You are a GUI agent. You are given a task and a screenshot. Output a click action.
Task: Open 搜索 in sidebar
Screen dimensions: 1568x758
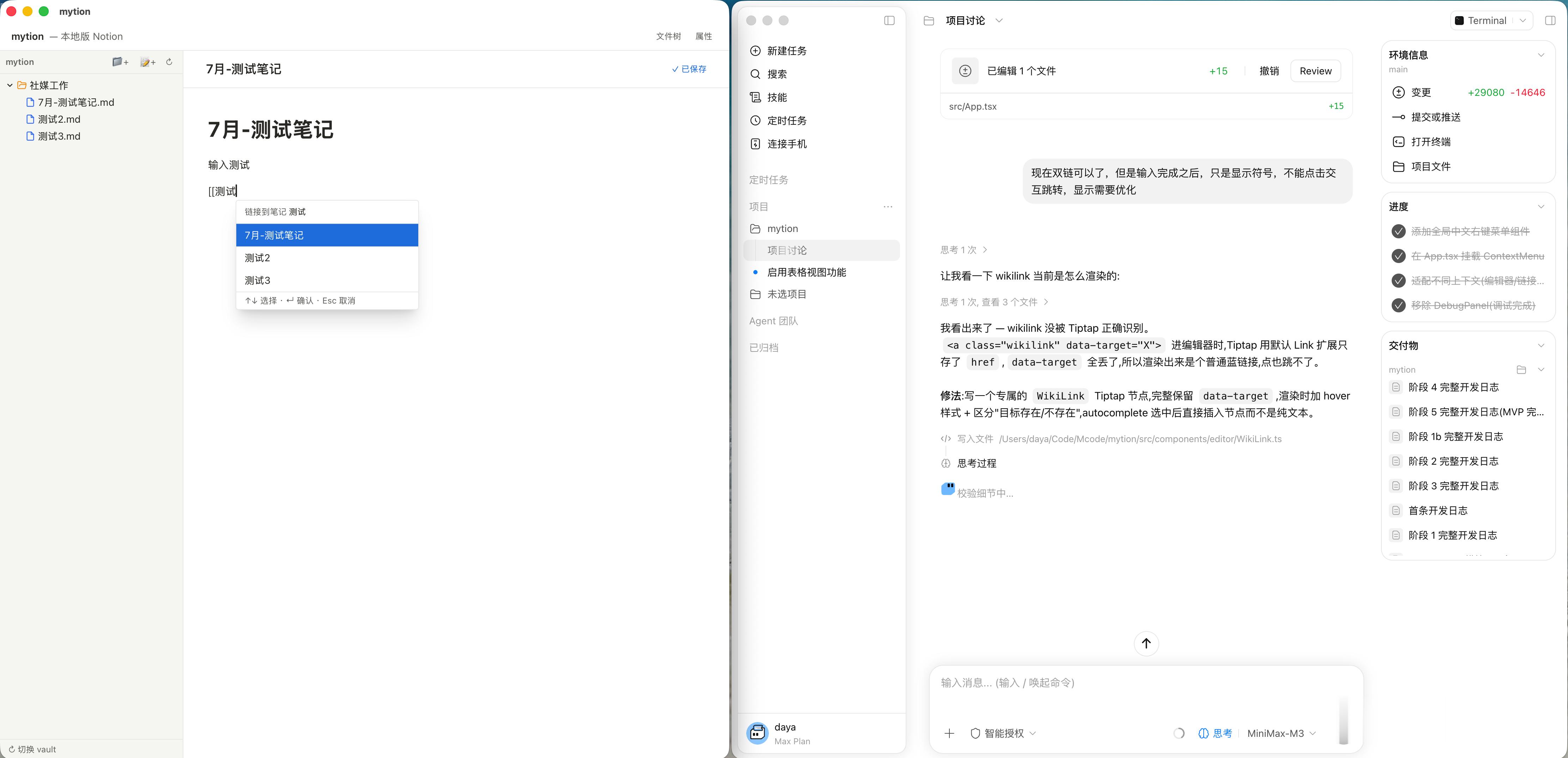(777, 74)
